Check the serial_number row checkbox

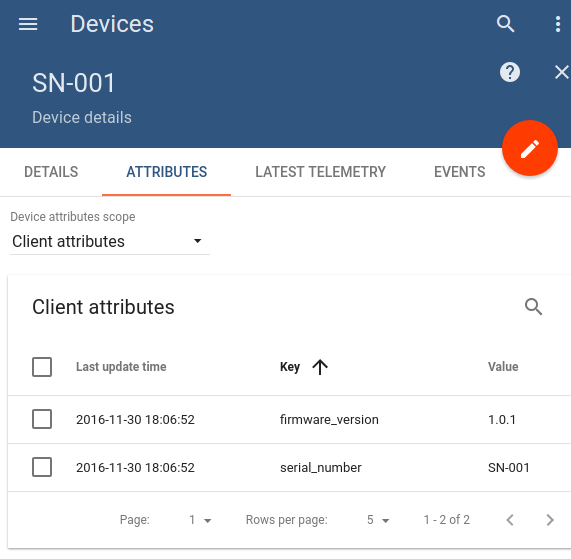[x=42, y=467]
